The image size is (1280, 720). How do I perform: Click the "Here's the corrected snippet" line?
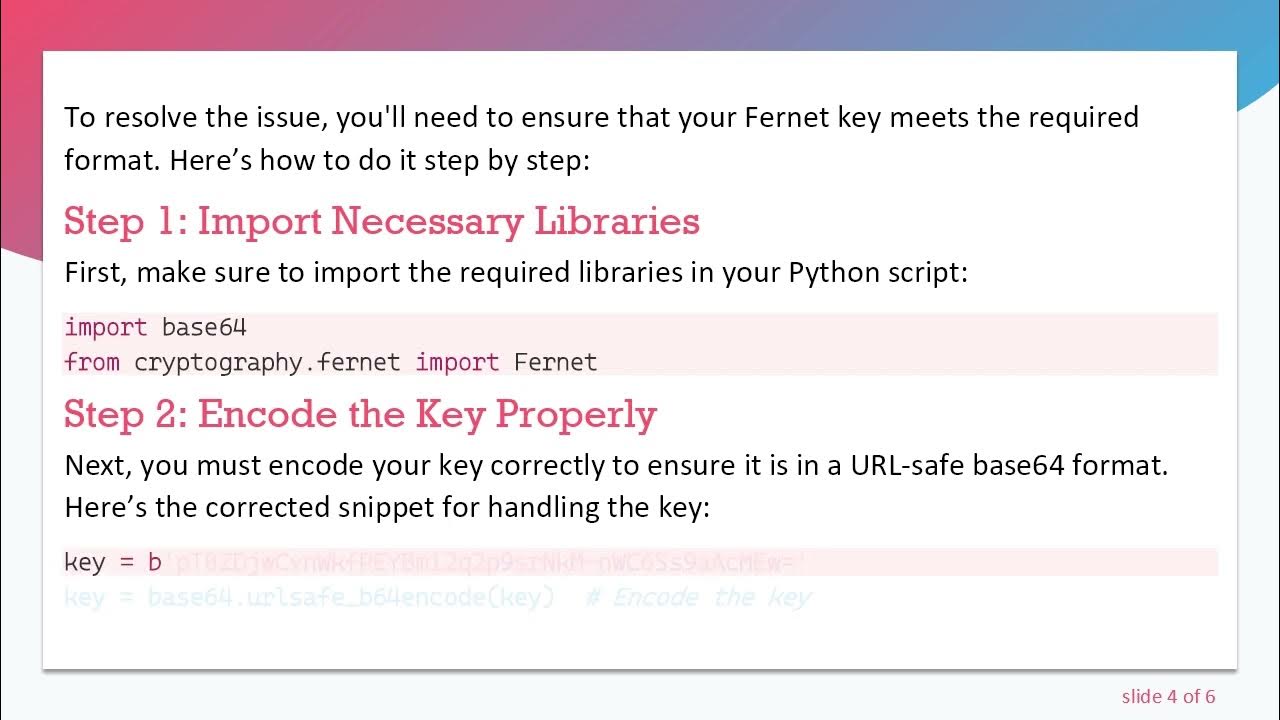point(386,507)
